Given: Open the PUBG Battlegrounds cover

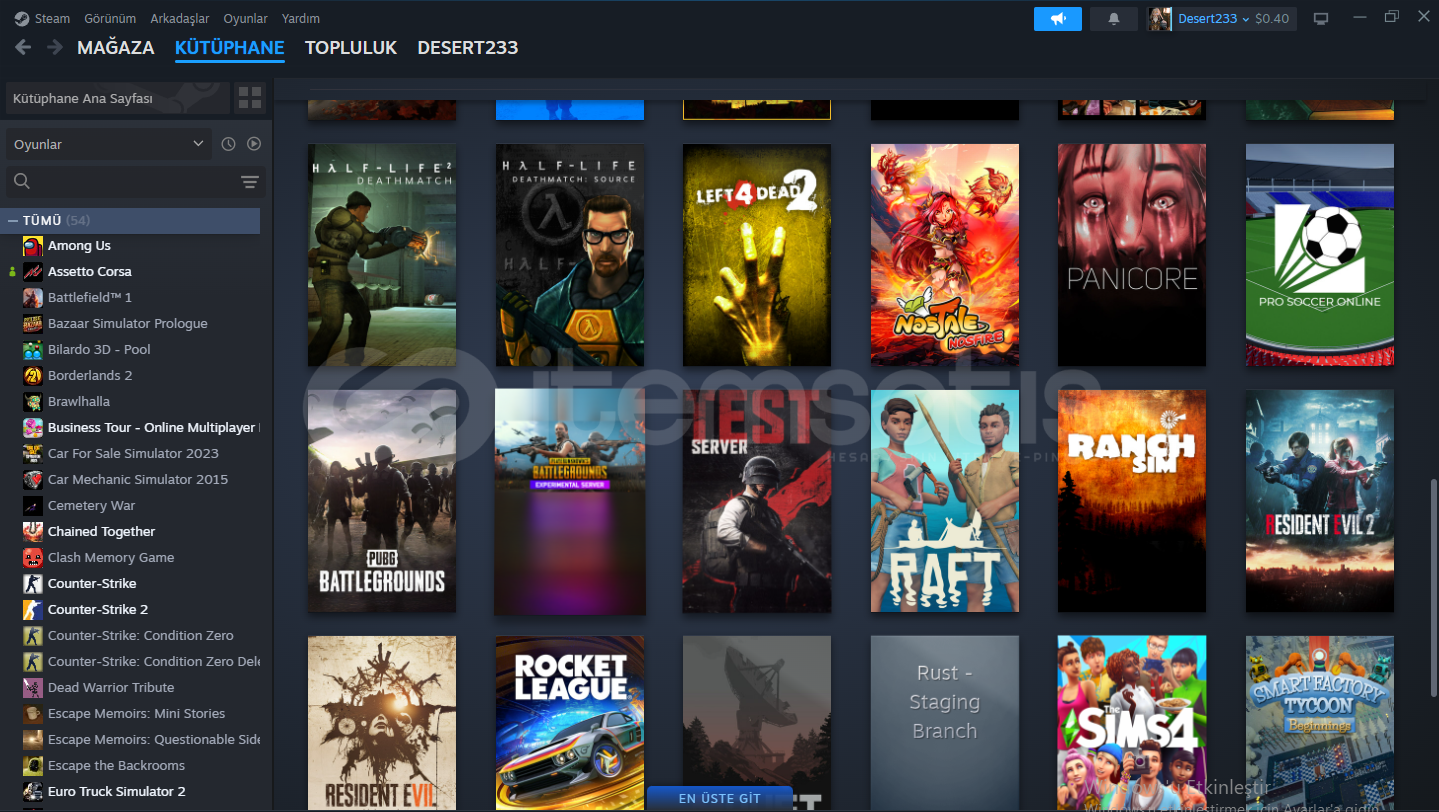Looking at the screenshot, I should click(382, 501).
